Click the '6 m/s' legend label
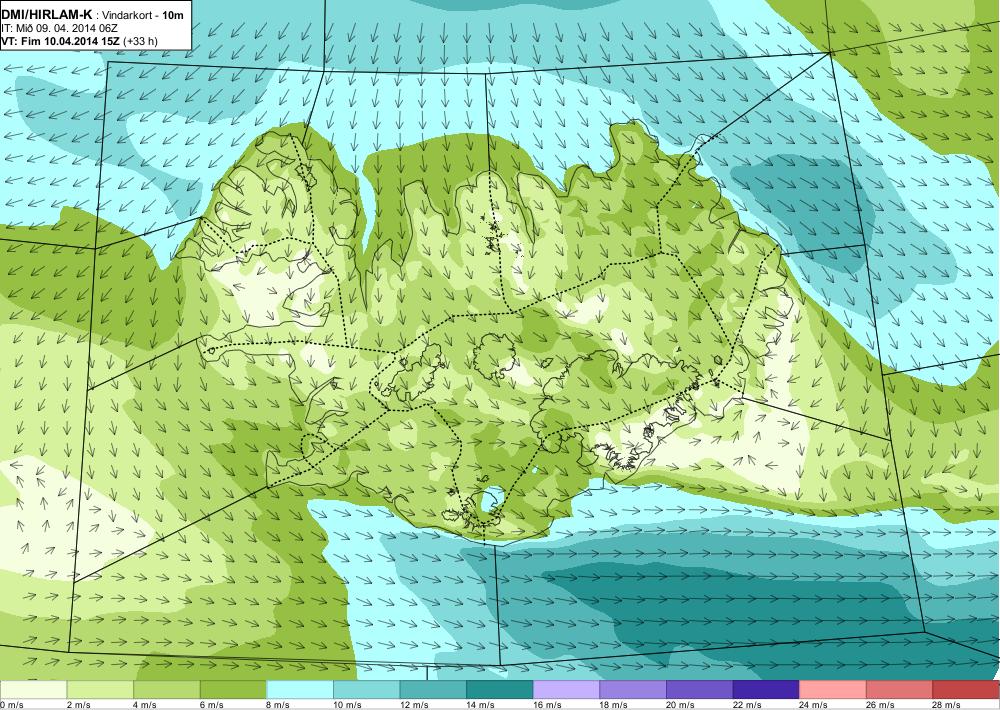Image resolution: width=1000 pixels, height=710 pixels. pos(212,705)
